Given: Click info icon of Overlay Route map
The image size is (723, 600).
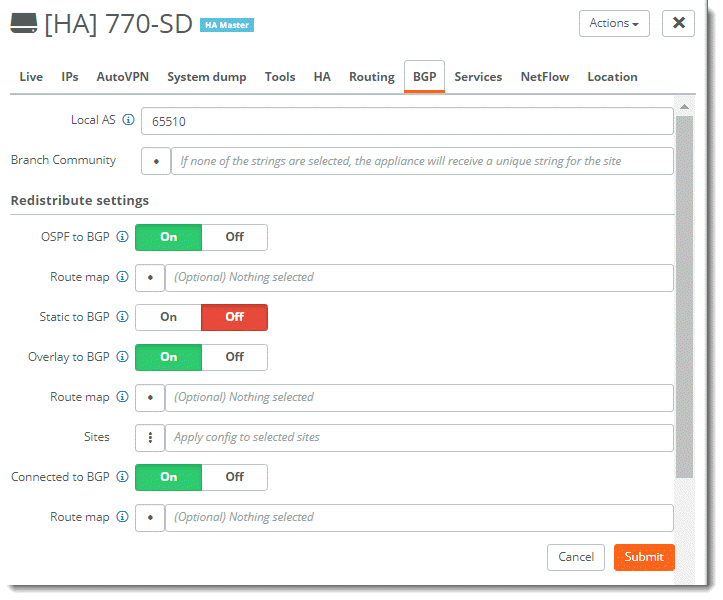Looking at the screenshot, I should coord(122,397).
